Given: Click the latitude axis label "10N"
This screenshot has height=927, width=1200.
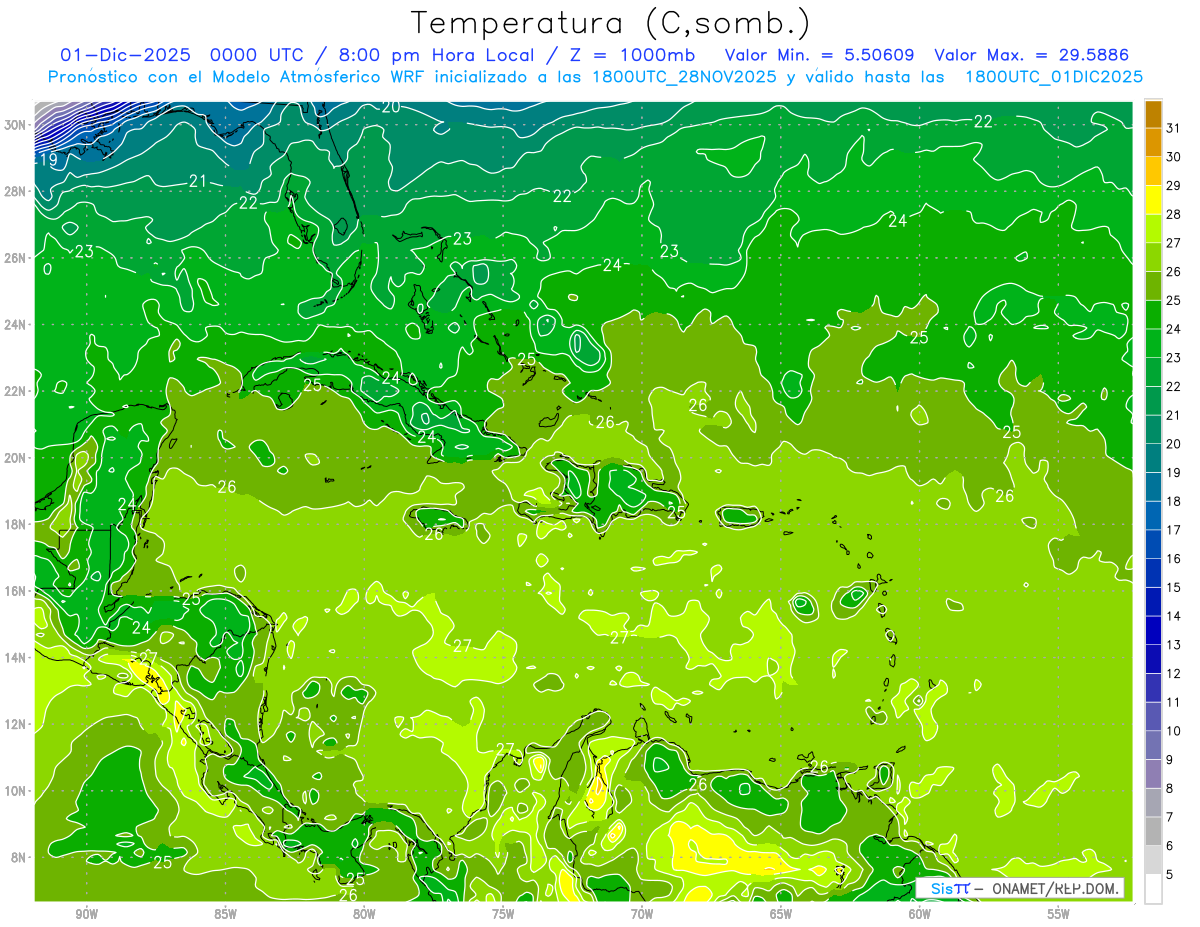Looking at the screenshot, I should (16, 791).
